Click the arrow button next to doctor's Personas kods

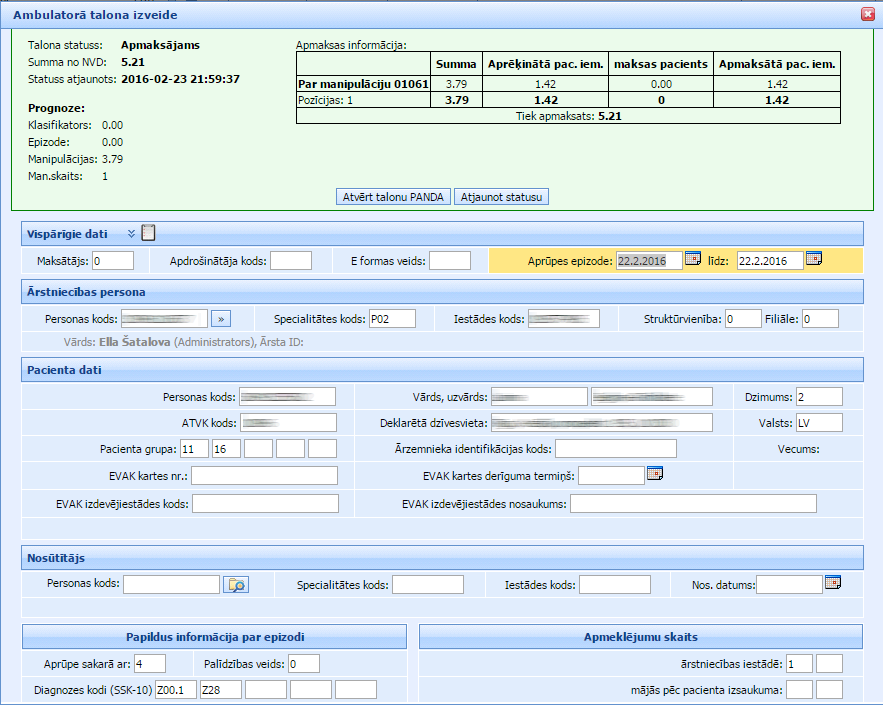tap(222, 319)
